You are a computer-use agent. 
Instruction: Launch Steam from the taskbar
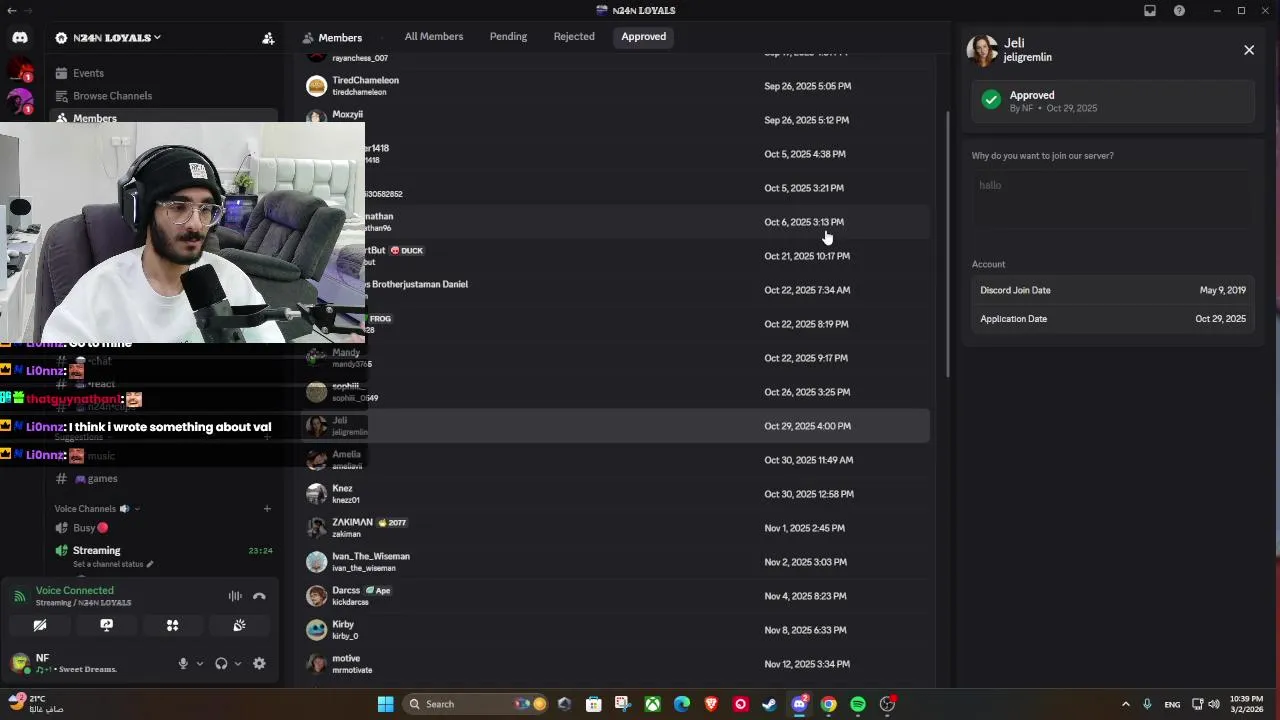(769, 704)
